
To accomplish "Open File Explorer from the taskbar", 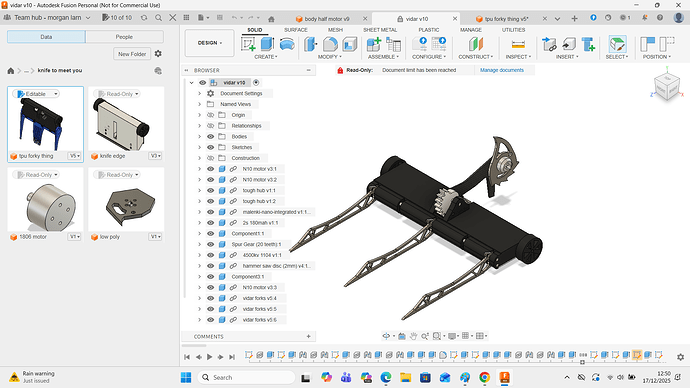I will [405, 377].
